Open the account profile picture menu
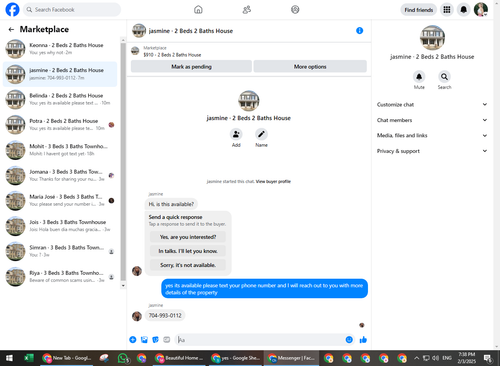The height and width of the screenshot is (366, 500). click(481, 10)
